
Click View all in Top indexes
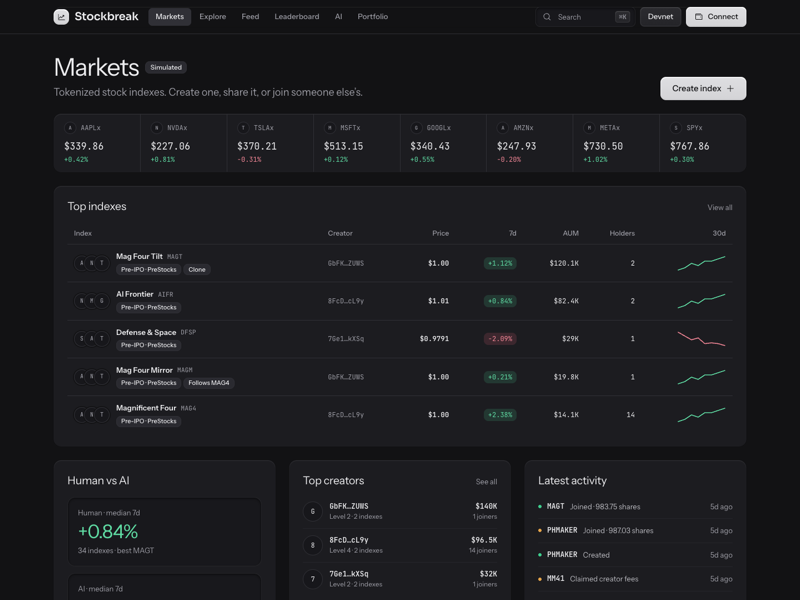pyautogui.click(x=719, y=208)
